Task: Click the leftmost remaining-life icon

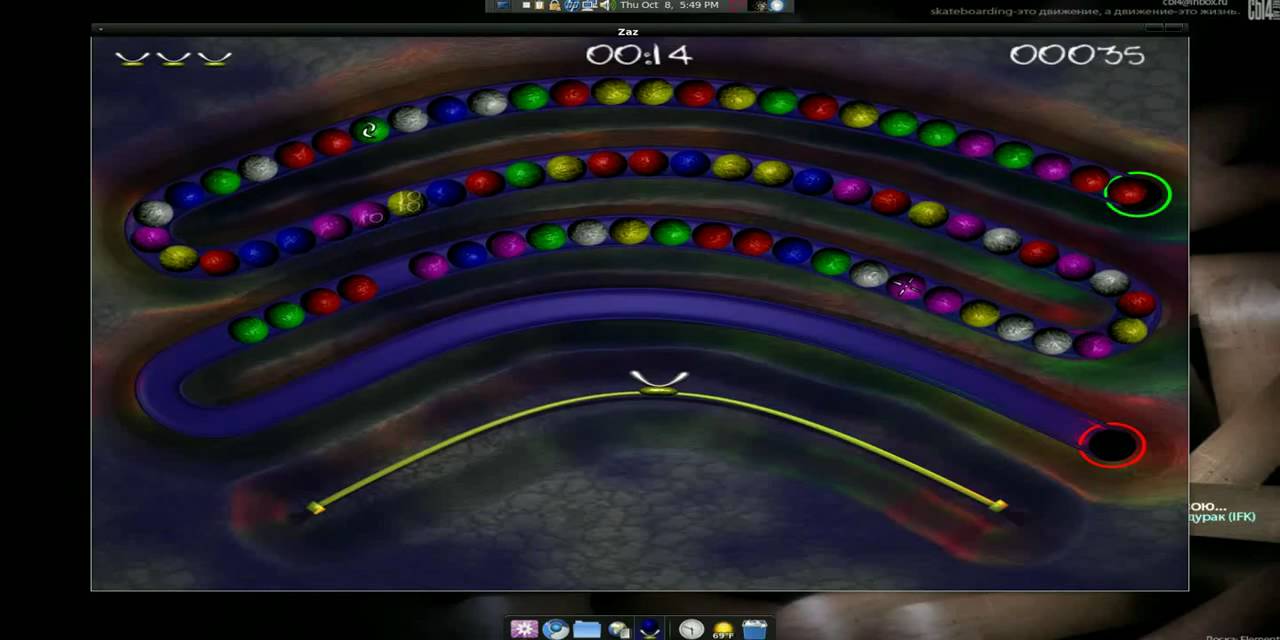Action: tap(131, 59)
